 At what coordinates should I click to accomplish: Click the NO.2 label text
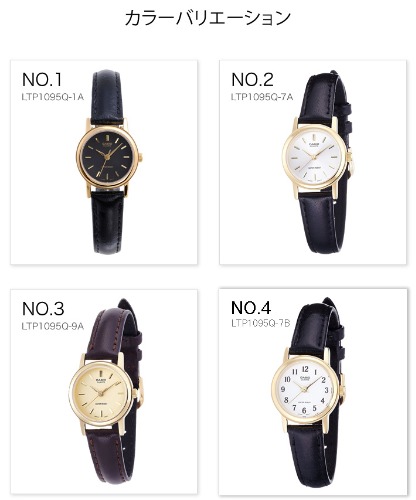click(252, 80)
